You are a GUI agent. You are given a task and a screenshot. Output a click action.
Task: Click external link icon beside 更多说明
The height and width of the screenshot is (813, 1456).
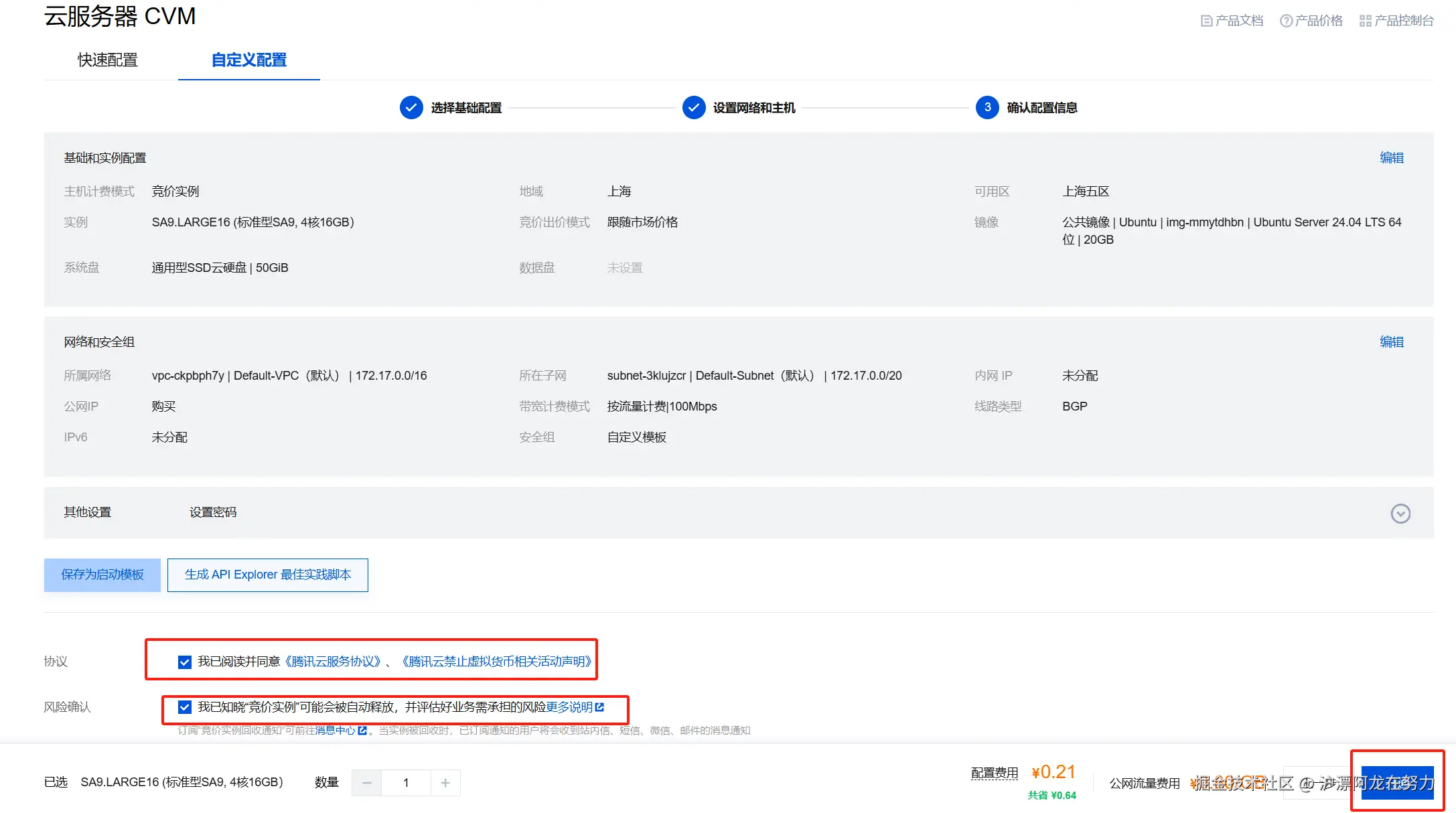pos(599,707)
